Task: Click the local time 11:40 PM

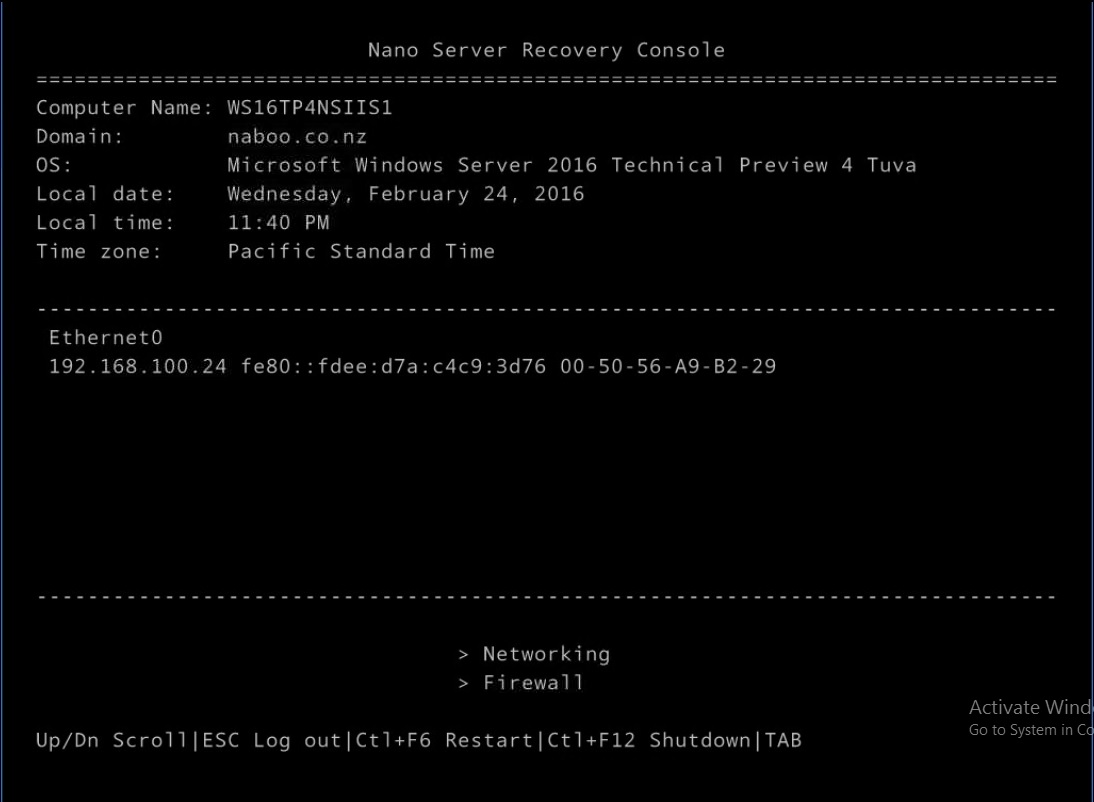Action: click(278, 223)
